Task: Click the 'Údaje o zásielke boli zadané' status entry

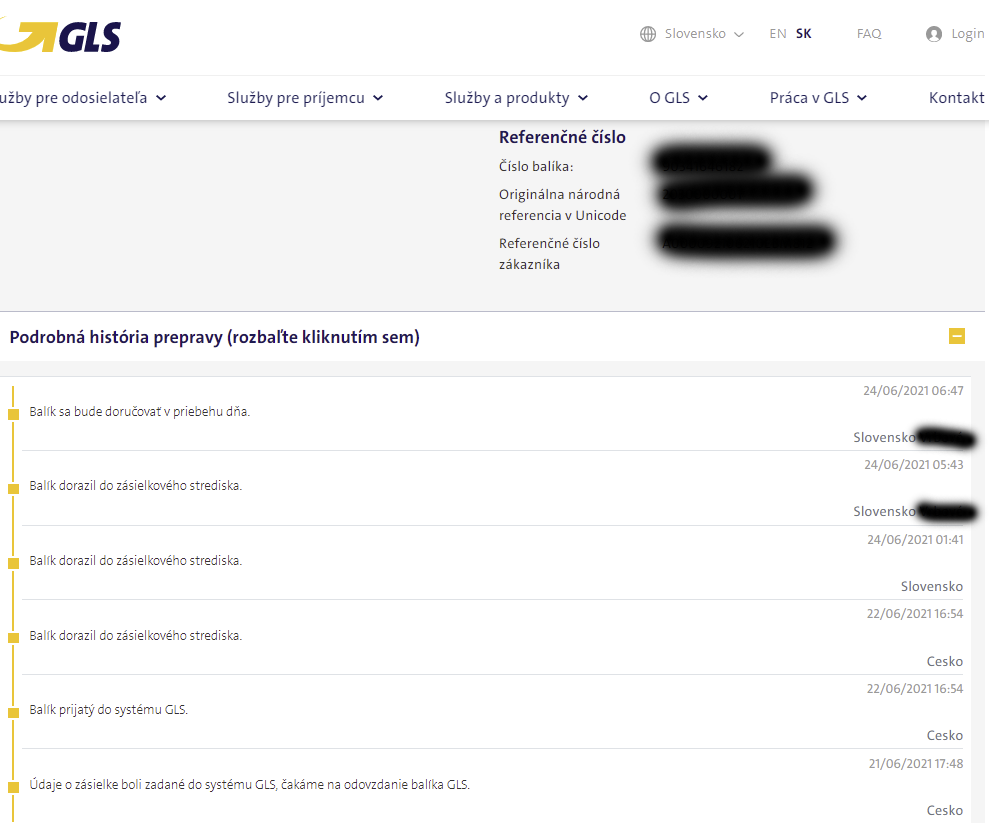Action: coord(250,784)
